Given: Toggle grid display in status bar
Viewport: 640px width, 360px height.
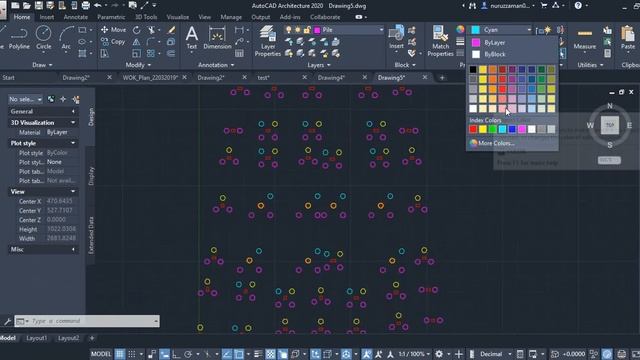Looking at the screenshot, I should (x=120, y=354).
